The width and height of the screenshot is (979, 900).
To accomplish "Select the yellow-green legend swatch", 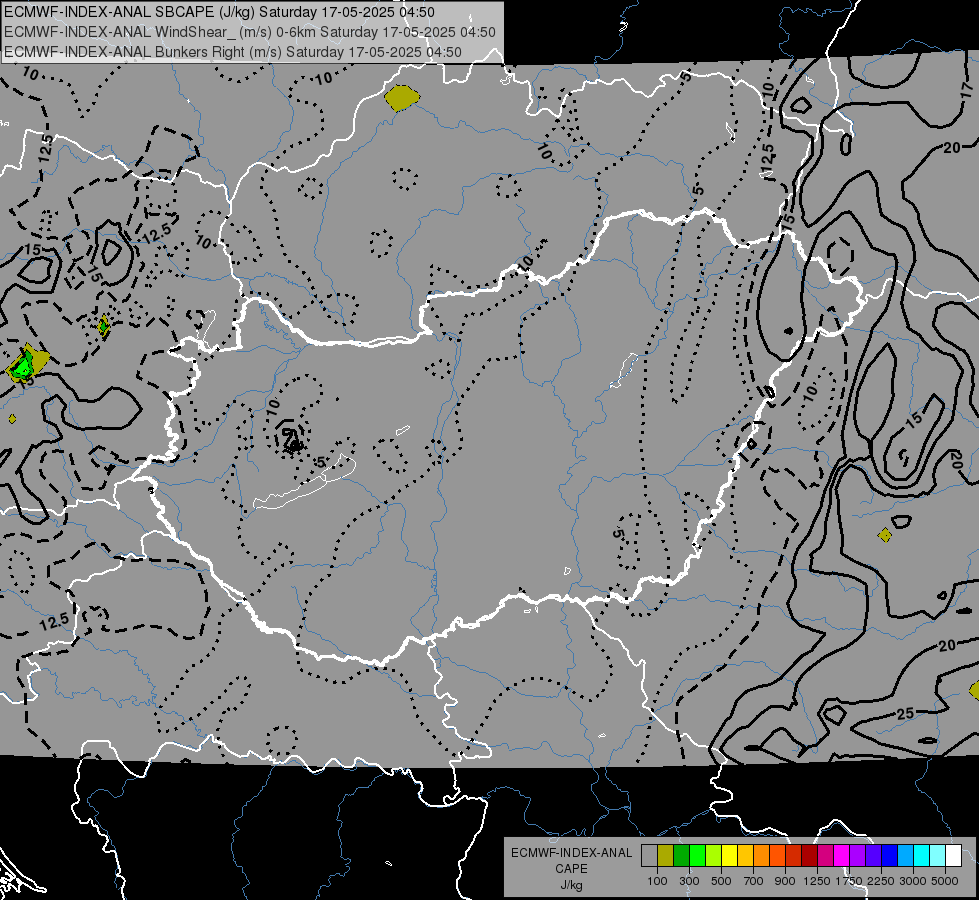I will 713,855.
